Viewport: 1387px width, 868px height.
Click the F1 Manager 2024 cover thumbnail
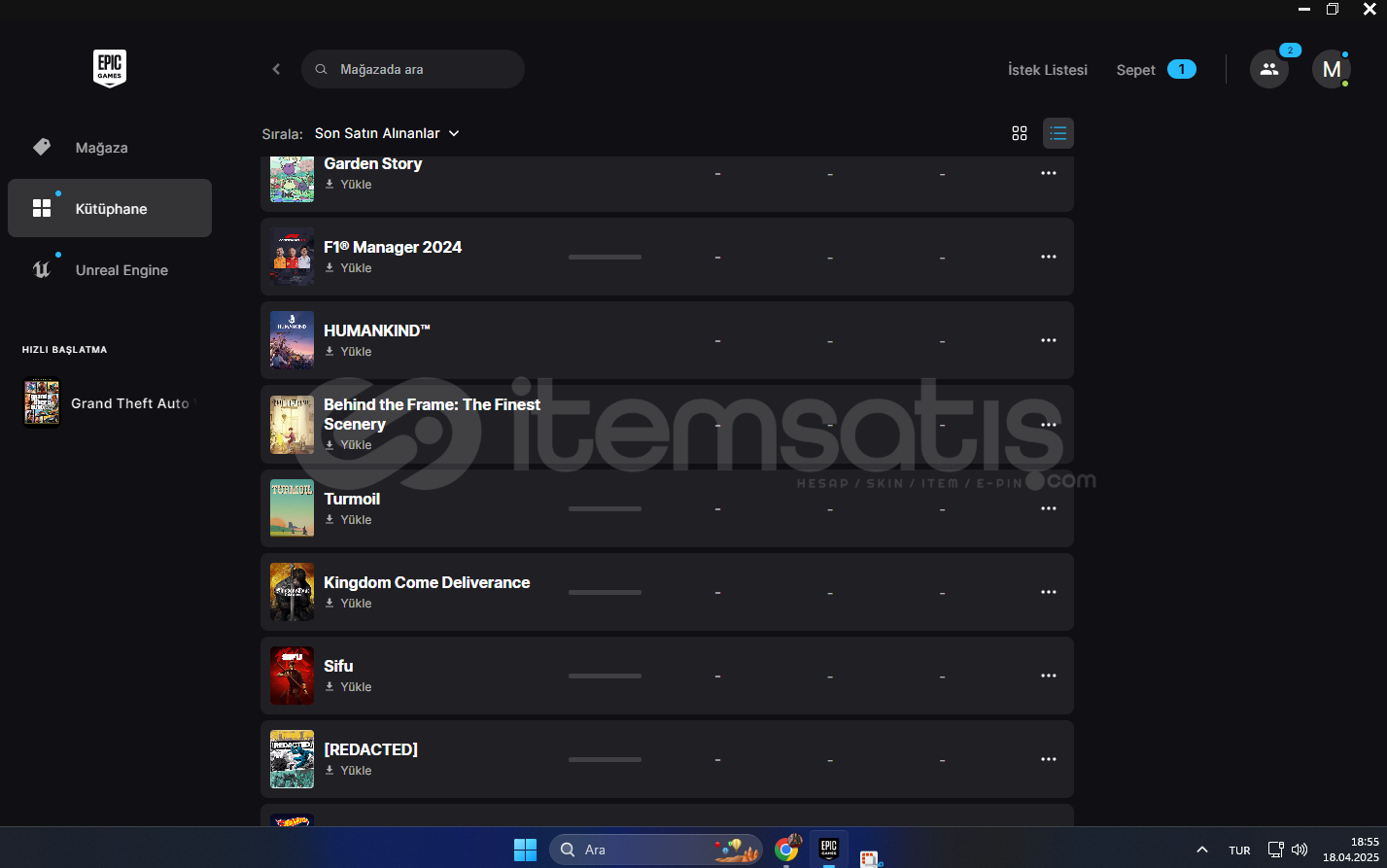292,257
